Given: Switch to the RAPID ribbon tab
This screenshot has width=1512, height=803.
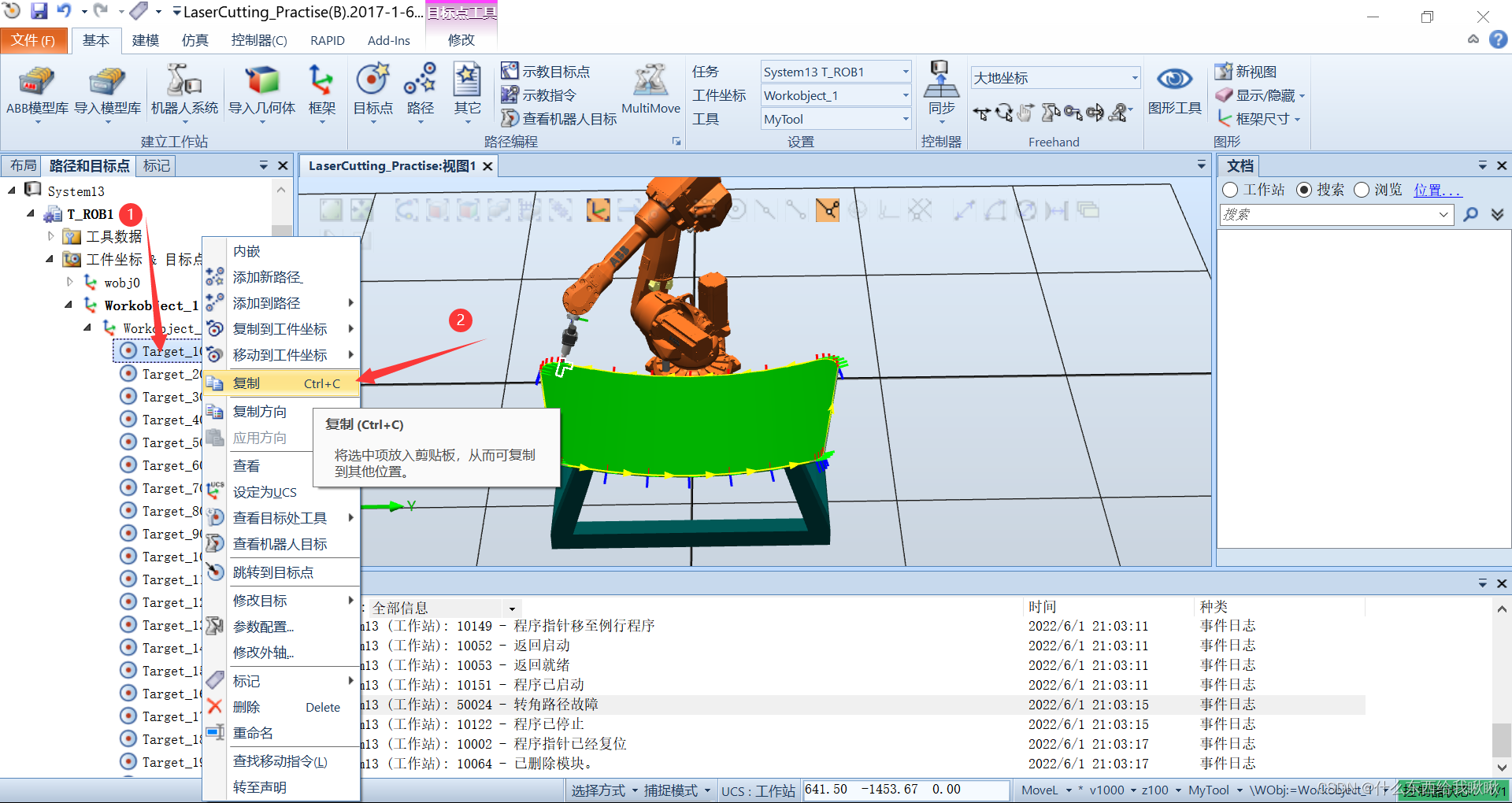Looking at the screenshot, I should pos(328,40).
